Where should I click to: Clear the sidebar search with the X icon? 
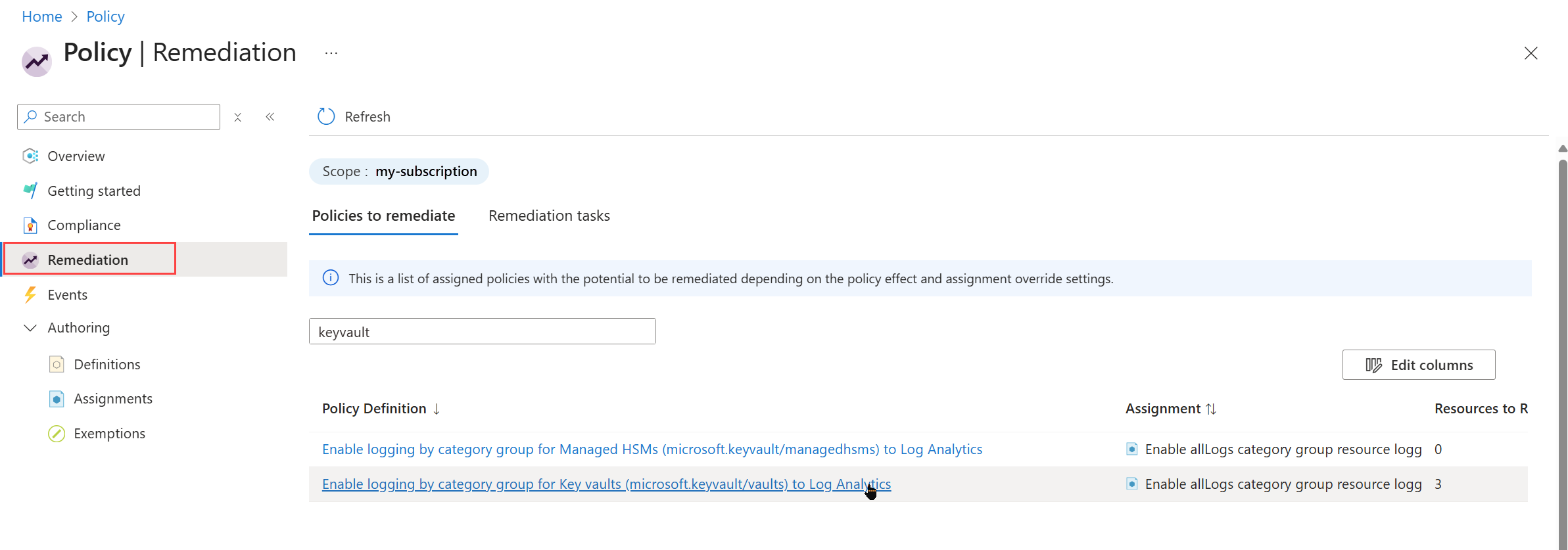238,117
